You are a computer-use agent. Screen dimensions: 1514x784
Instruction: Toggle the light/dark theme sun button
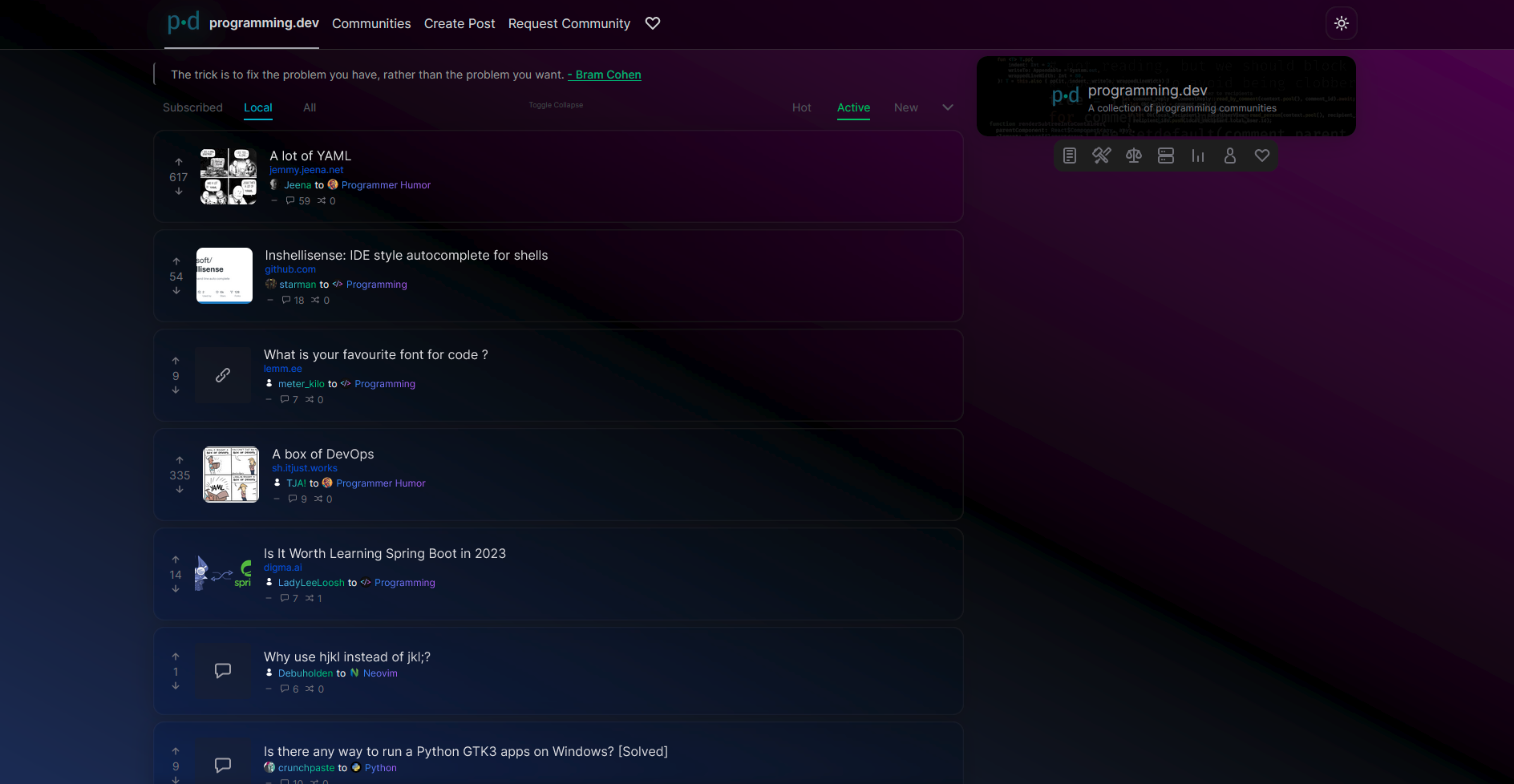coord(1341,23)
